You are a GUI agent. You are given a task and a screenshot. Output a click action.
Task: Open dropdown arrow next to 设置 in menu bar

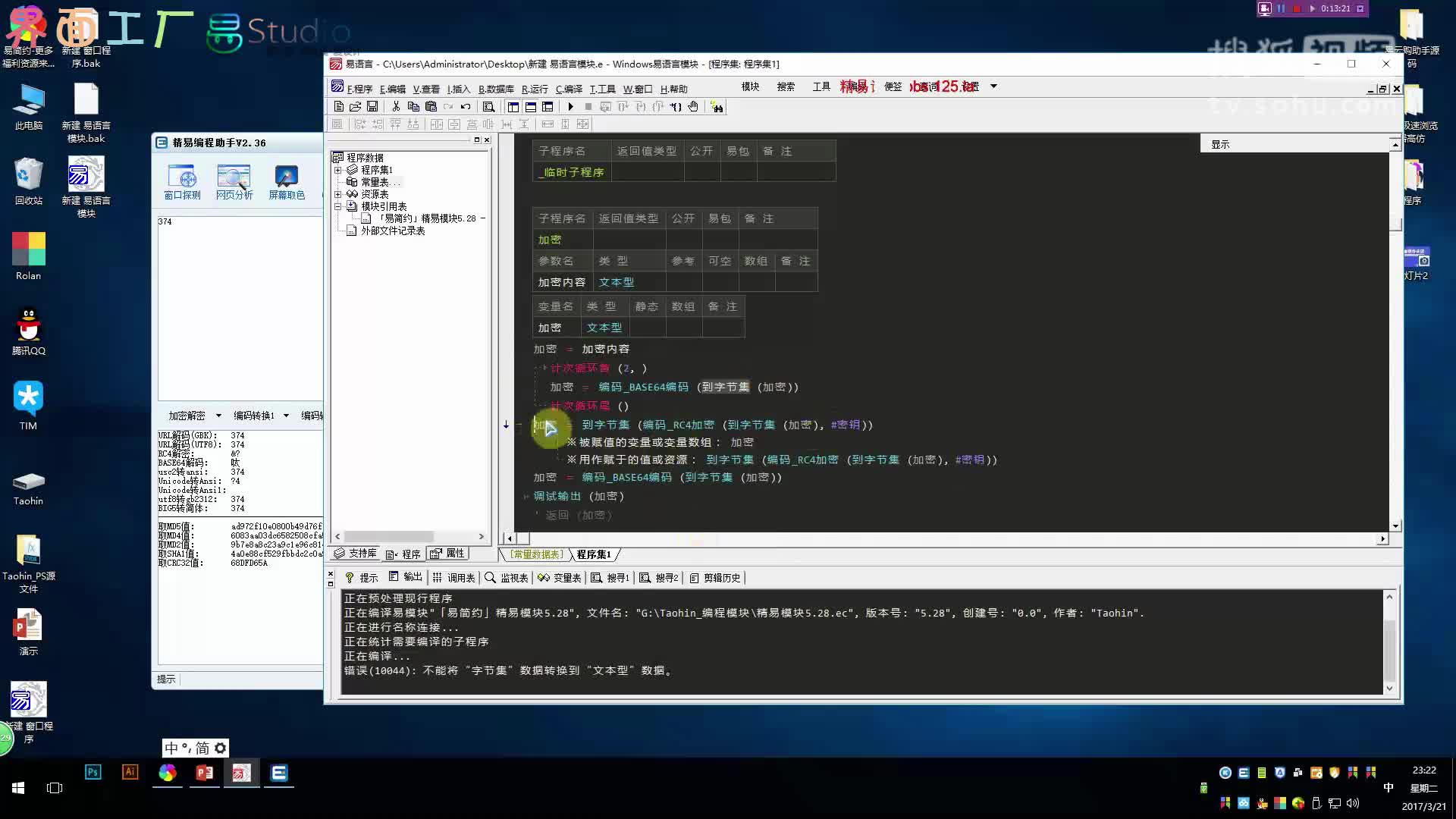point(993,86)
